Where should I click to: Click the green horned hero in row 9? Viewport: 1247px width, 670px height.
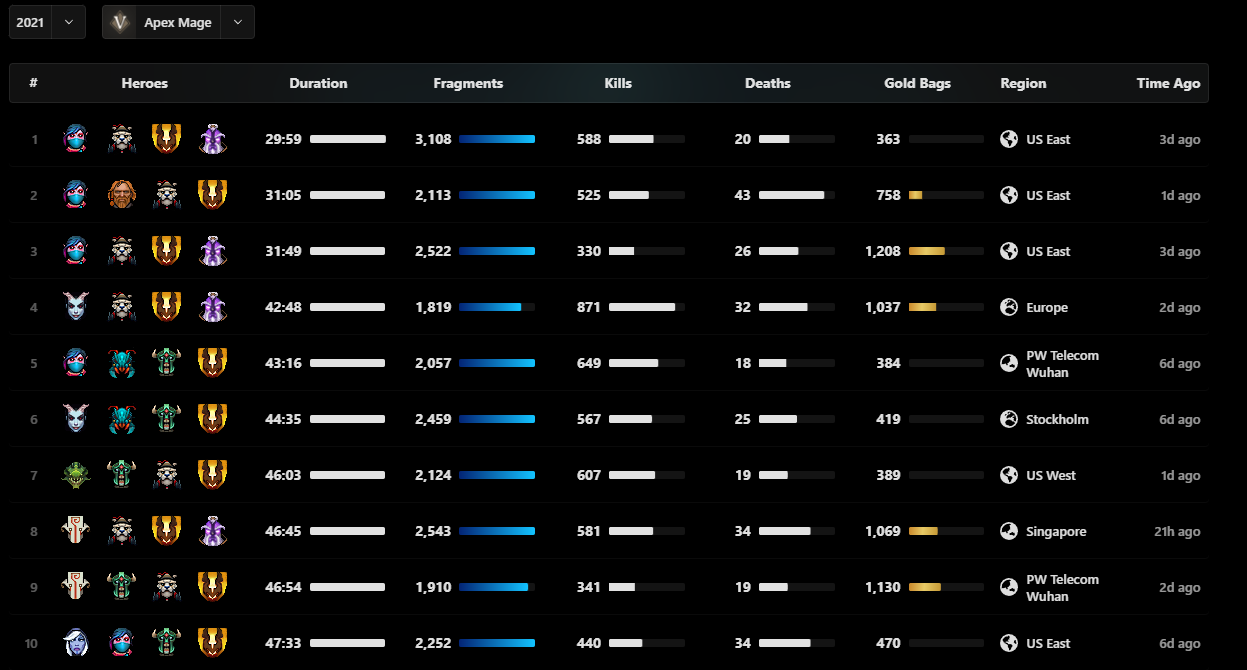pyautogui.click(x=121, y=587)
